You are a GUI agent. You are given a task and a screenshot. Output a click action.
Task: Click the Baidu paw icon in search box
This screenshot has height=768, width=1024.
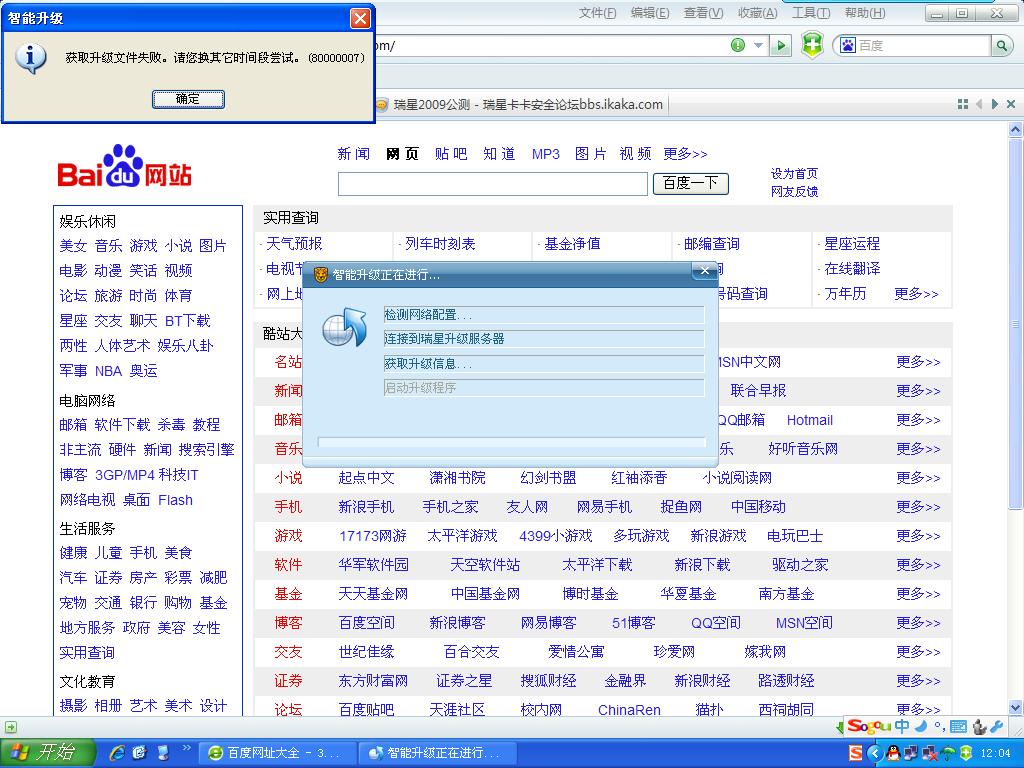point(848,46)
